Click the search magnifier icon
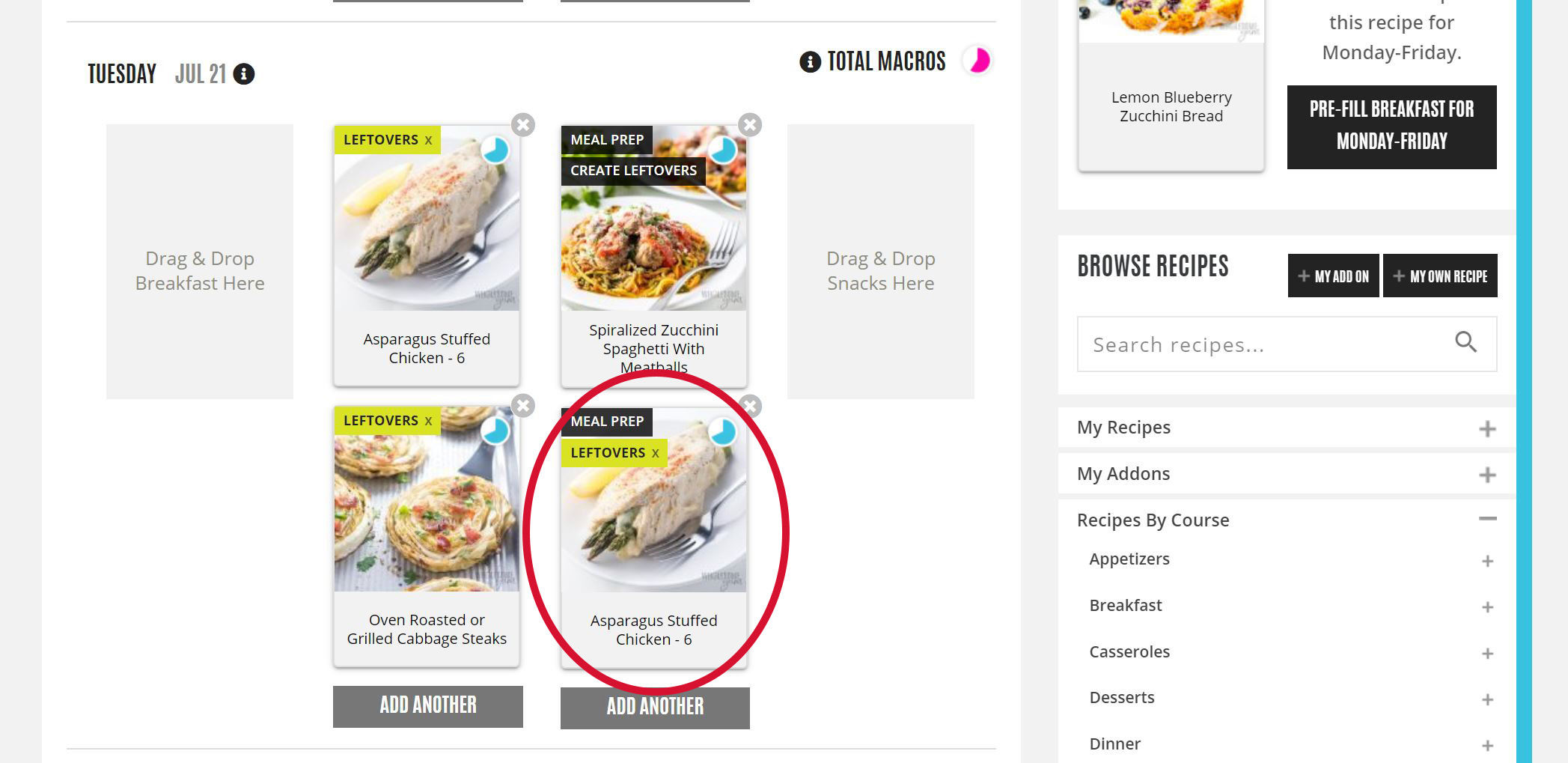The height and width of the screenshot is (763, 1568). point(1465,342)
